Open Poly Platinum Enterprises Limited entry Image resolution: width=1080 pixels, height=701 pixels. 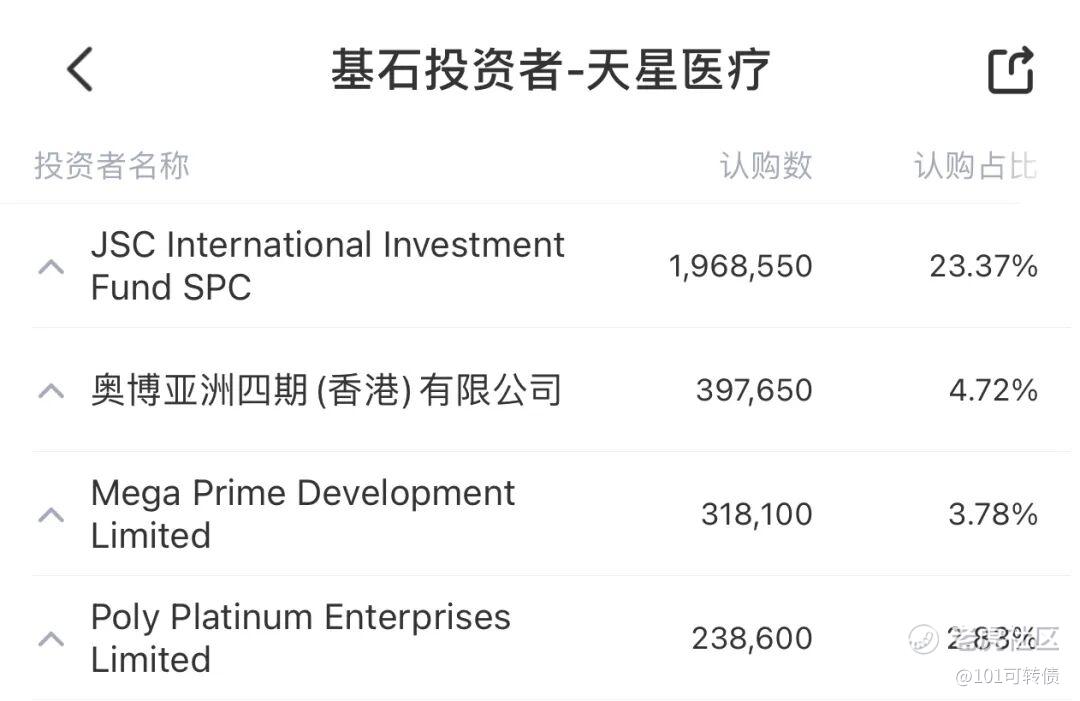pos(300,638)
